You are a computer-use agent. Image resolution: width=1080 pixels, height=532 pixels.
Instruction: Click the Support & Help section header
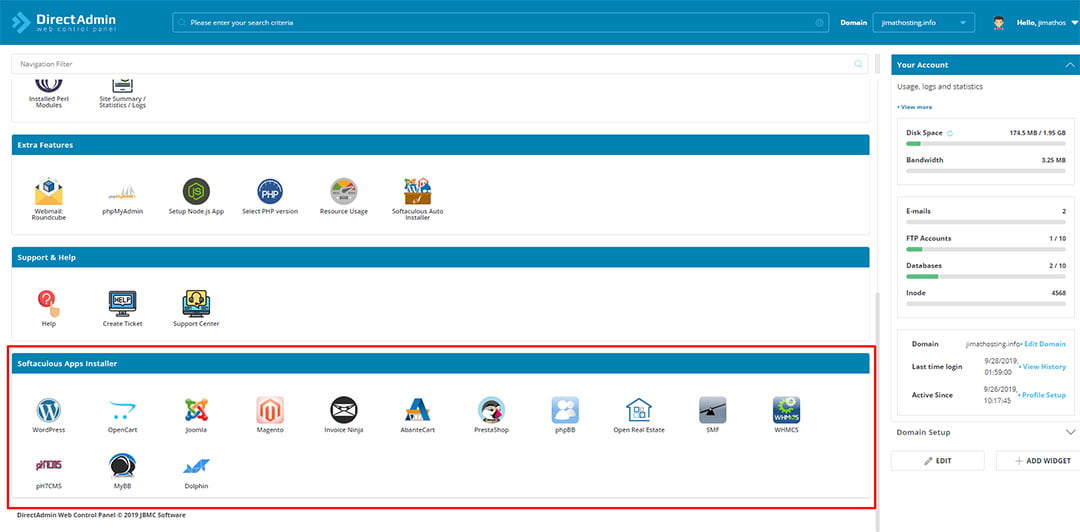point(441,257)
